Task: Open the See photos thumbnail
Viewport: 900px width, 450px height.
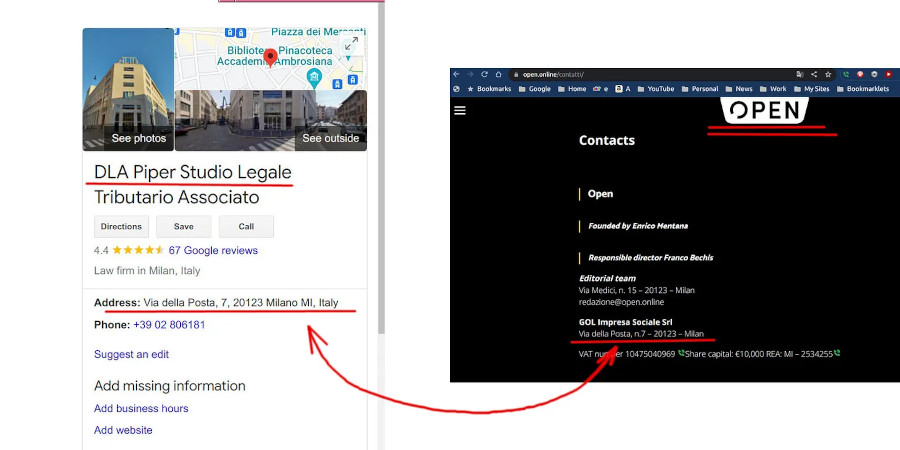Action: pyautogui.click(x=128, y=90)
